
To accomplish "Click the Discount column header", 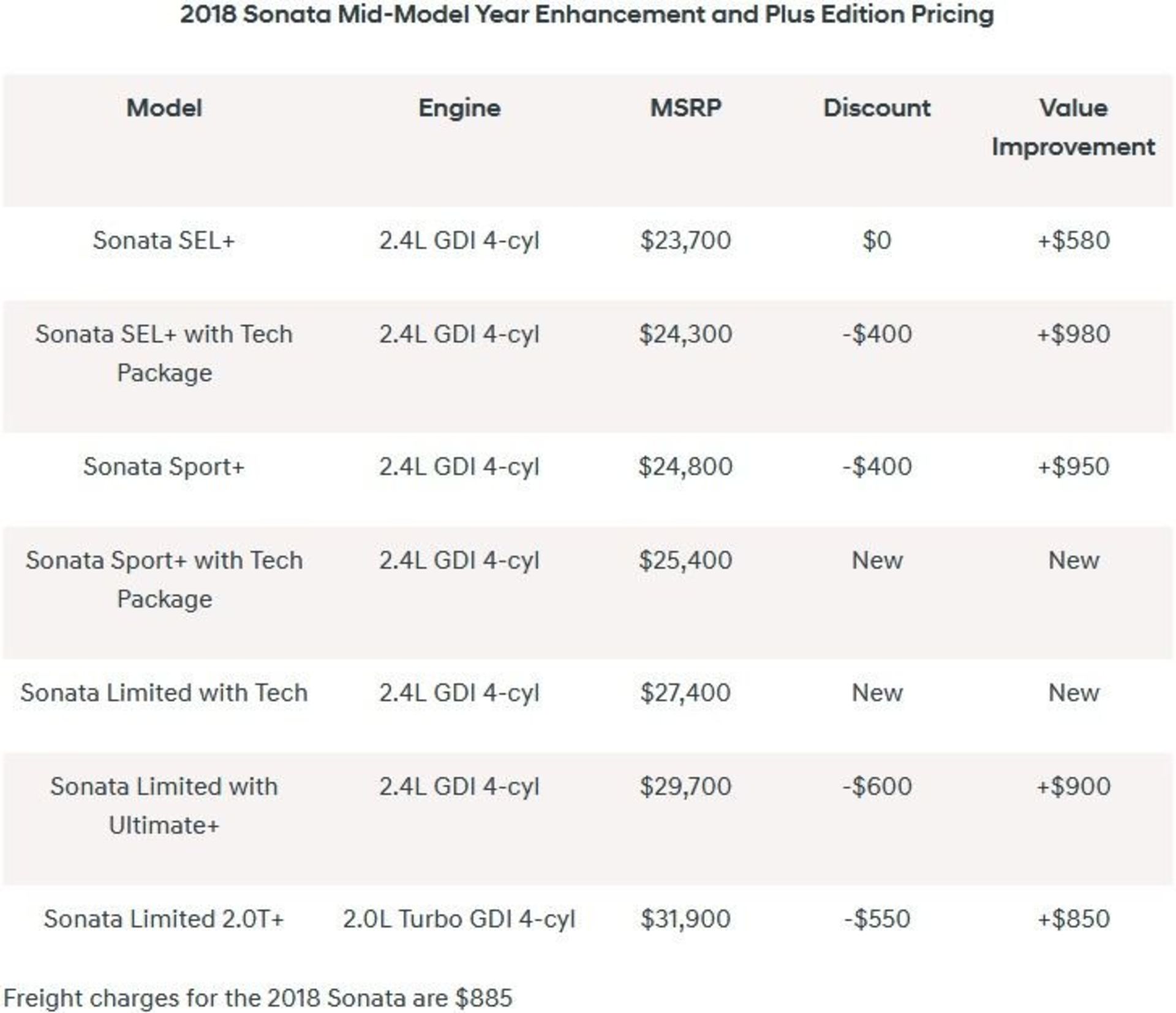I will [876, 108].
